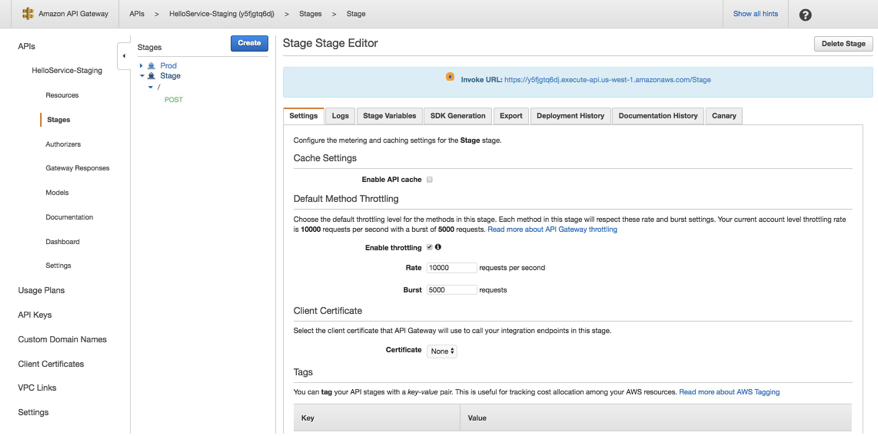The image size is (878, 436).
Task: Click the APIs breadcrumb
Action: 137,14
